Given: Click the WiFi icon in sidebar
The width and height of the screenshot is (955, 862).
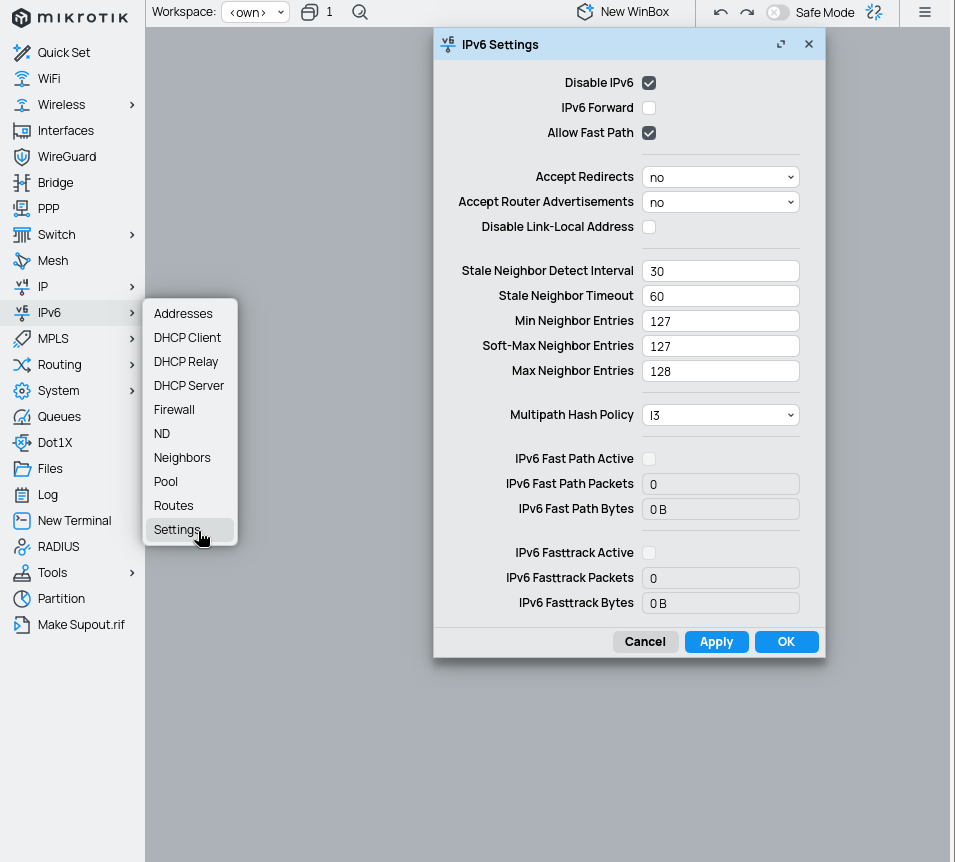Looking at the screenshot, I should click(22, 79).
